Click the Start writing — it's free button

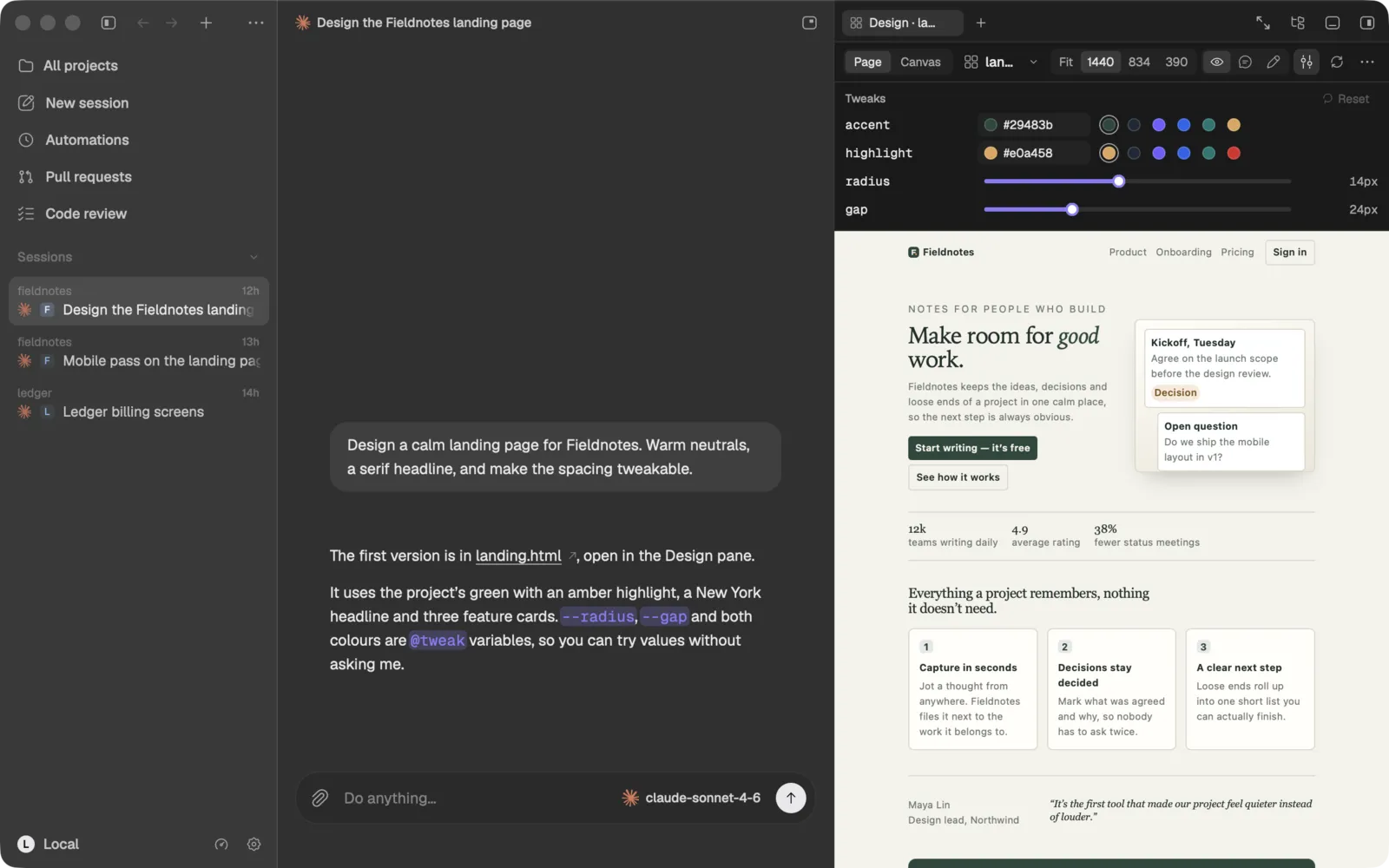click(x=972, y=448)
